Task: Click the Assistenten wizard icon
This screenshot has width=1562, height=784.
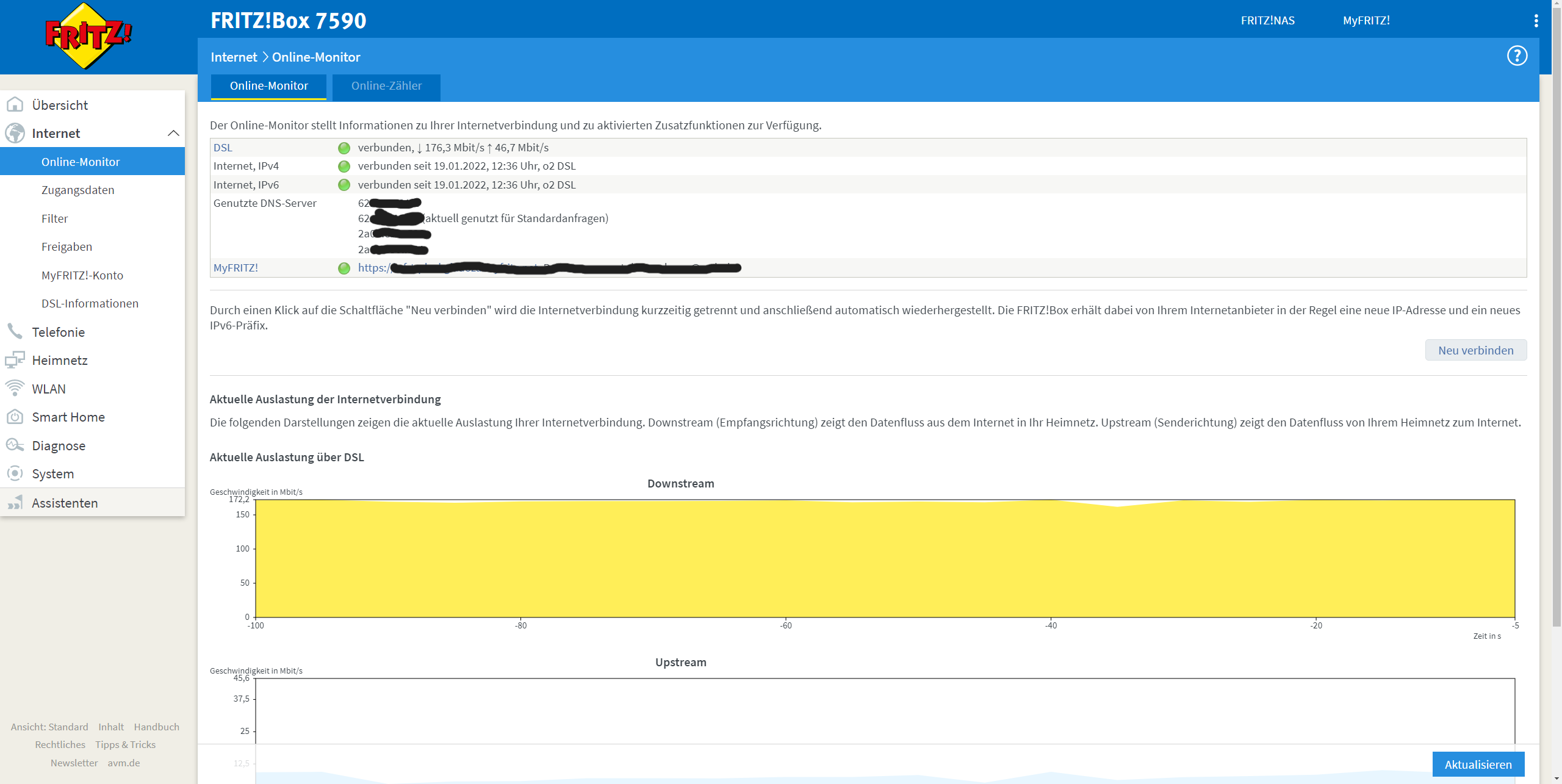Action: [x=15, y=503]
